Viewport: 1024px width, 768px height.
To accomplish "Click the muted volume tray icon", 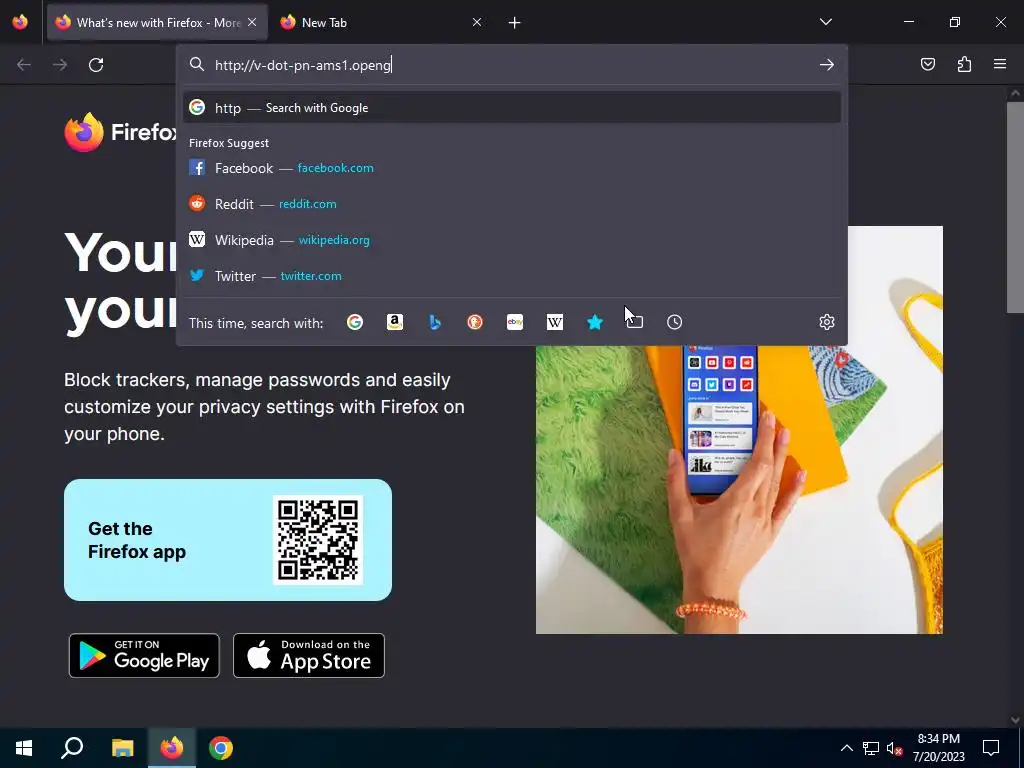I will [x=895, y=748].
